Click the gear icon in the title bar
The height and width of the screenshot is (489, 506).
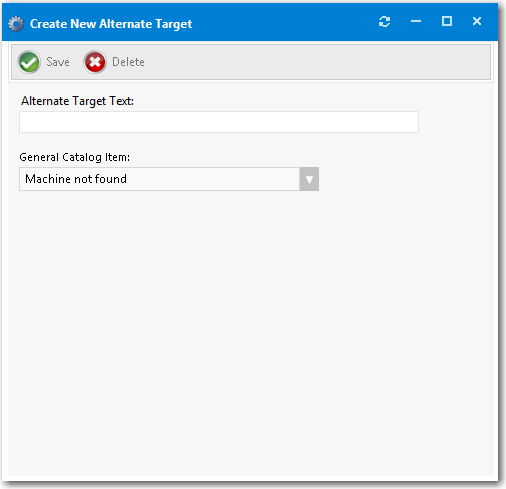pyautogui.click(x=16, y=24)
